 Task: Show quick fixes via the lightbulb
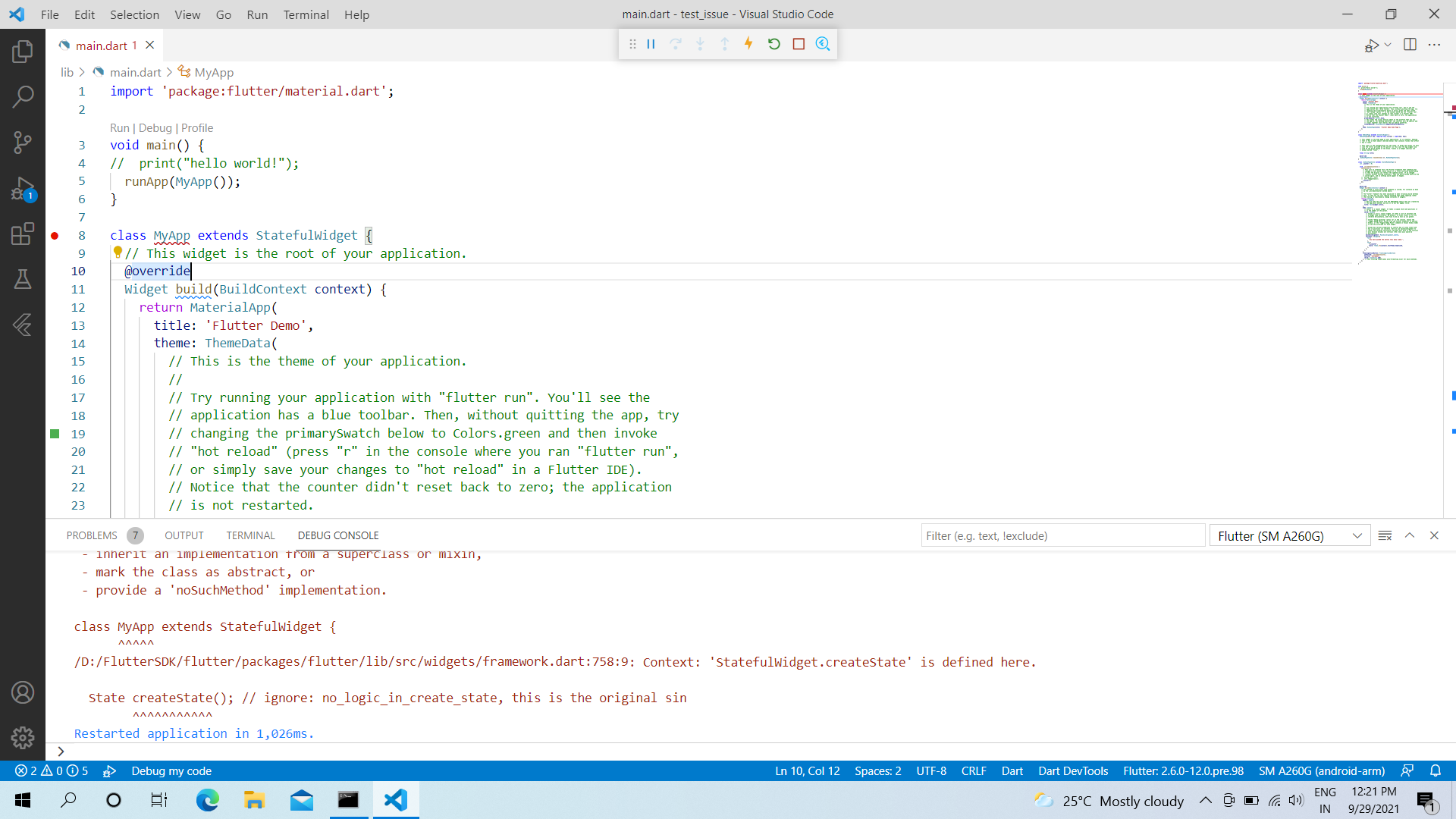point(118,253)
